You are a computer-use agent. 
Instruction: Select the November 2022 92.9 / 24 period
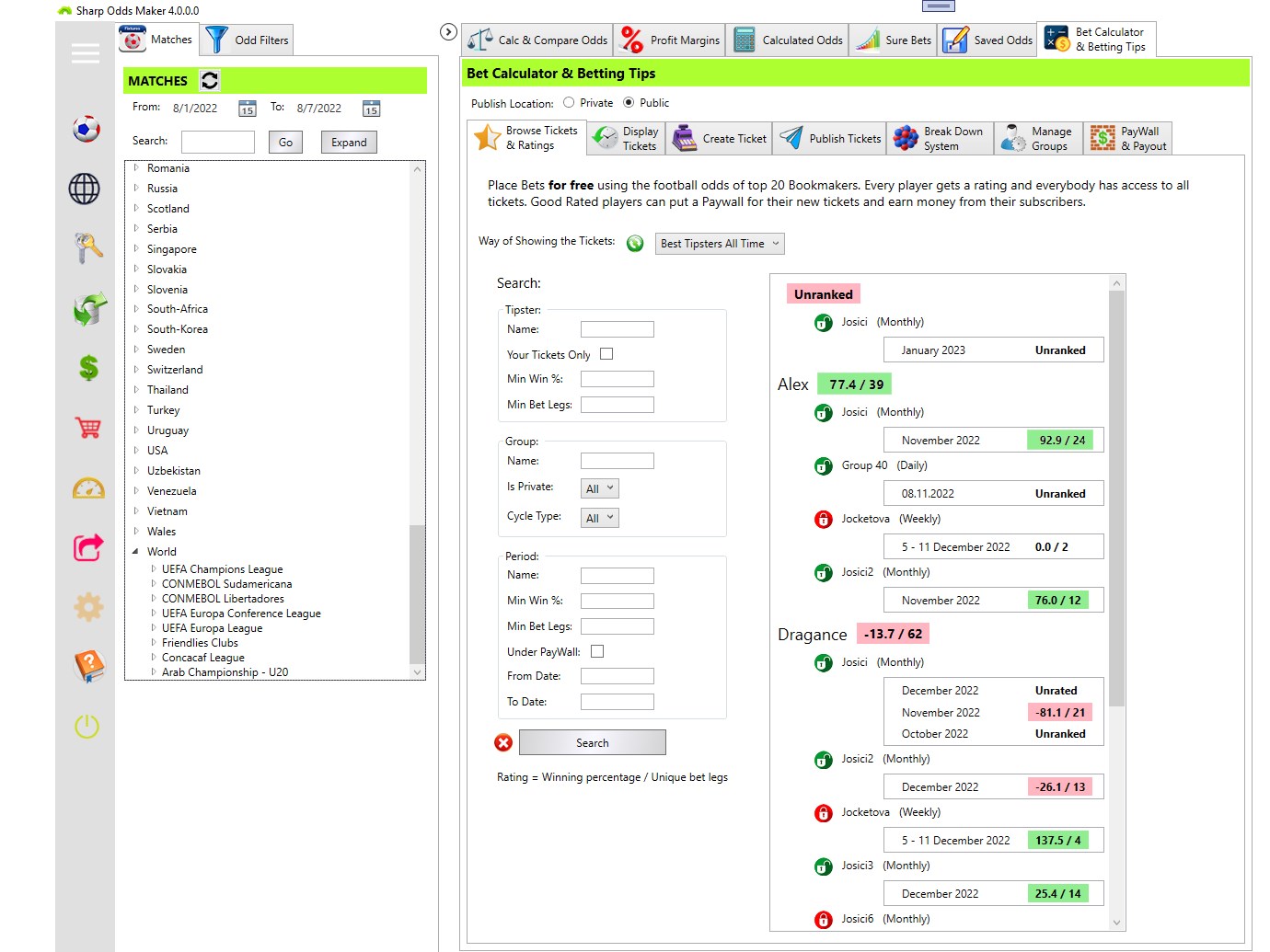(x=993, y=441)
